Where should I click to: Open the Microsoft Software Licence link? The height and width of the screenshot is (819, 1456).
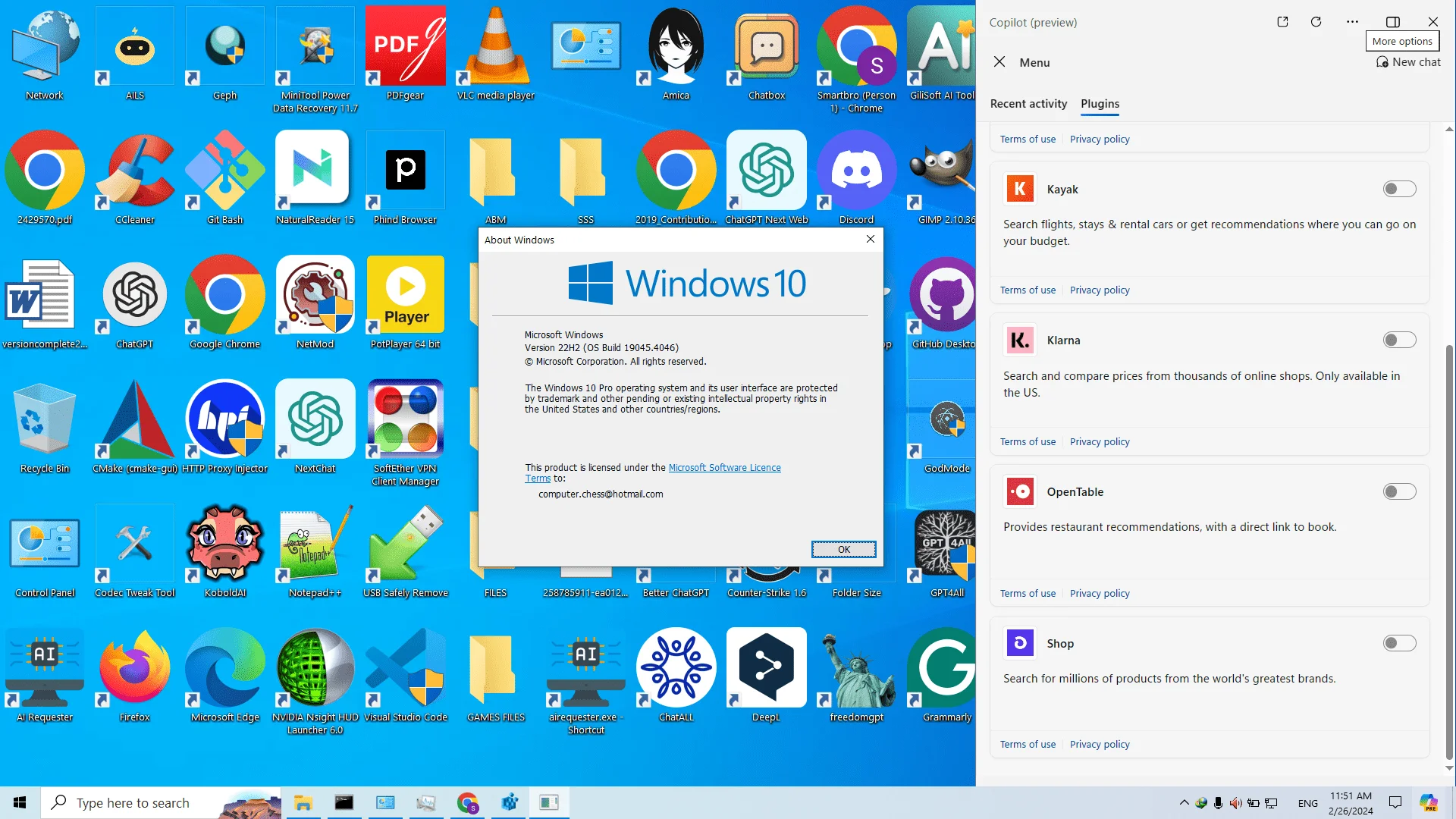point(724,468)
